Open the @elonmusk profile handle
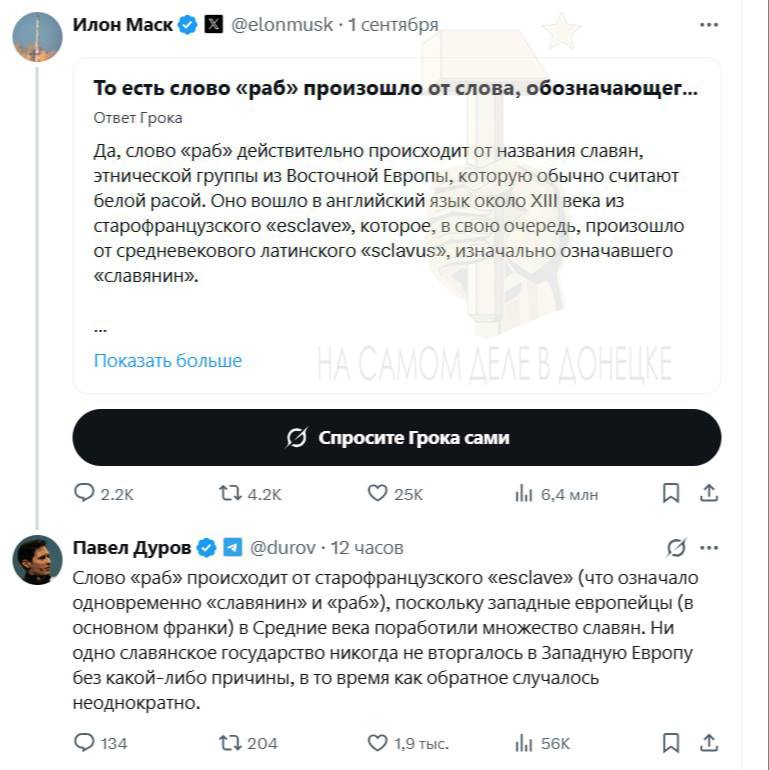 pos(282,25)
